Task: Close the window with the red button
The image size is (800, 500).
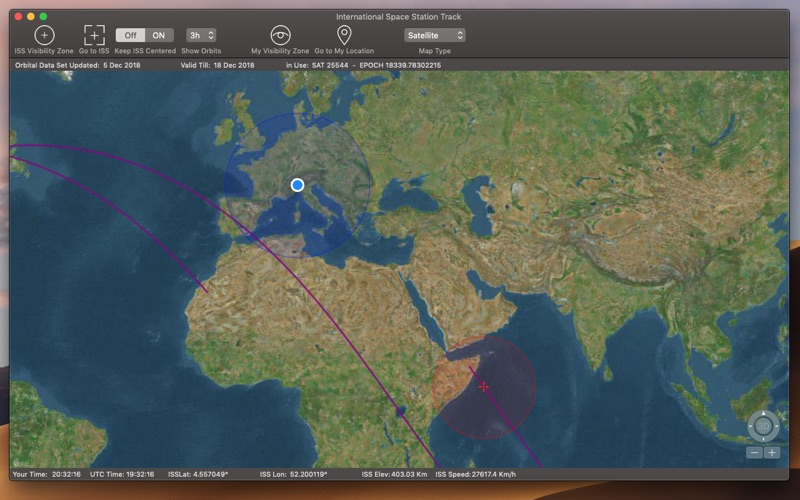Action: point(18,17)
